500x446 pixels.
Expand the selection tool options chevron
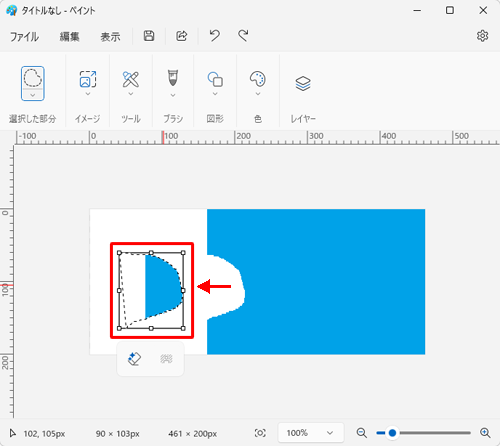[33, 95]
